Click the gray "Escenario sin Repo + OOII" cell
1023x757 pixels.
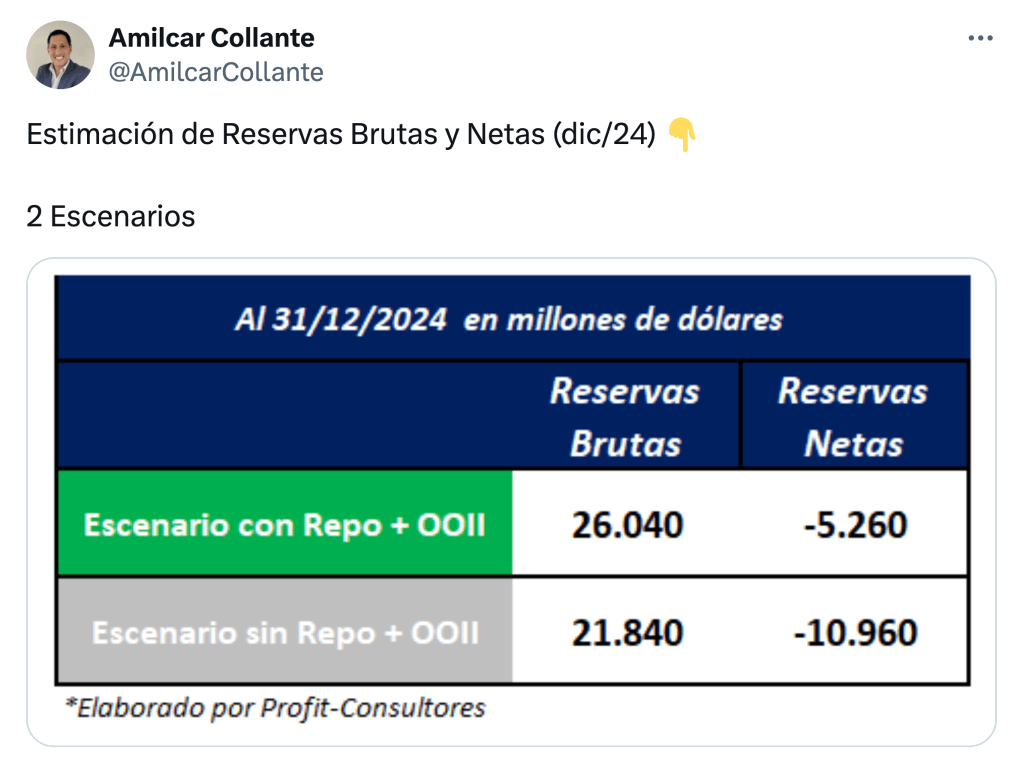[x=284, y=633]
